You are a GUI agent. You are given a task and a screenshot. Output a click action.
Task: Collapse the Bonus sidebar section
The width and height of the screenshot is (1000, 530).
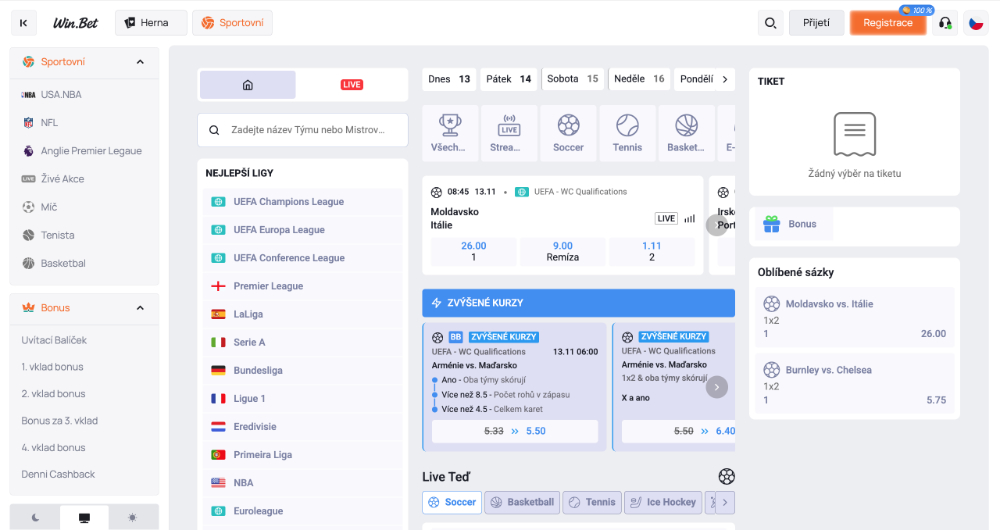point(140,308)
